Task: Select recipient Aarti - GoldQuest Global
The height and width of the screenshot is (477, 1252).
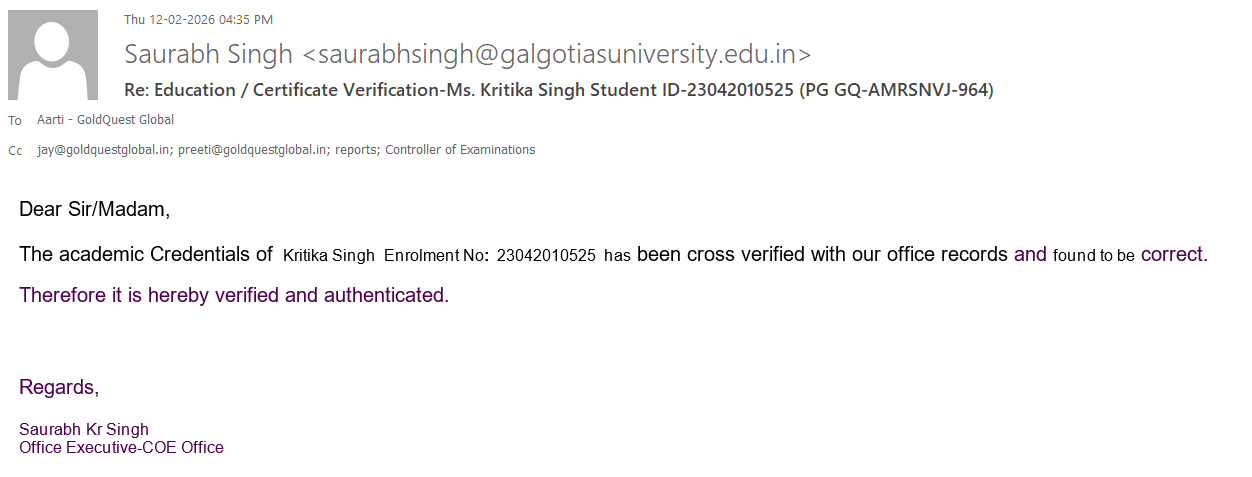Action: tap(105, 120)
